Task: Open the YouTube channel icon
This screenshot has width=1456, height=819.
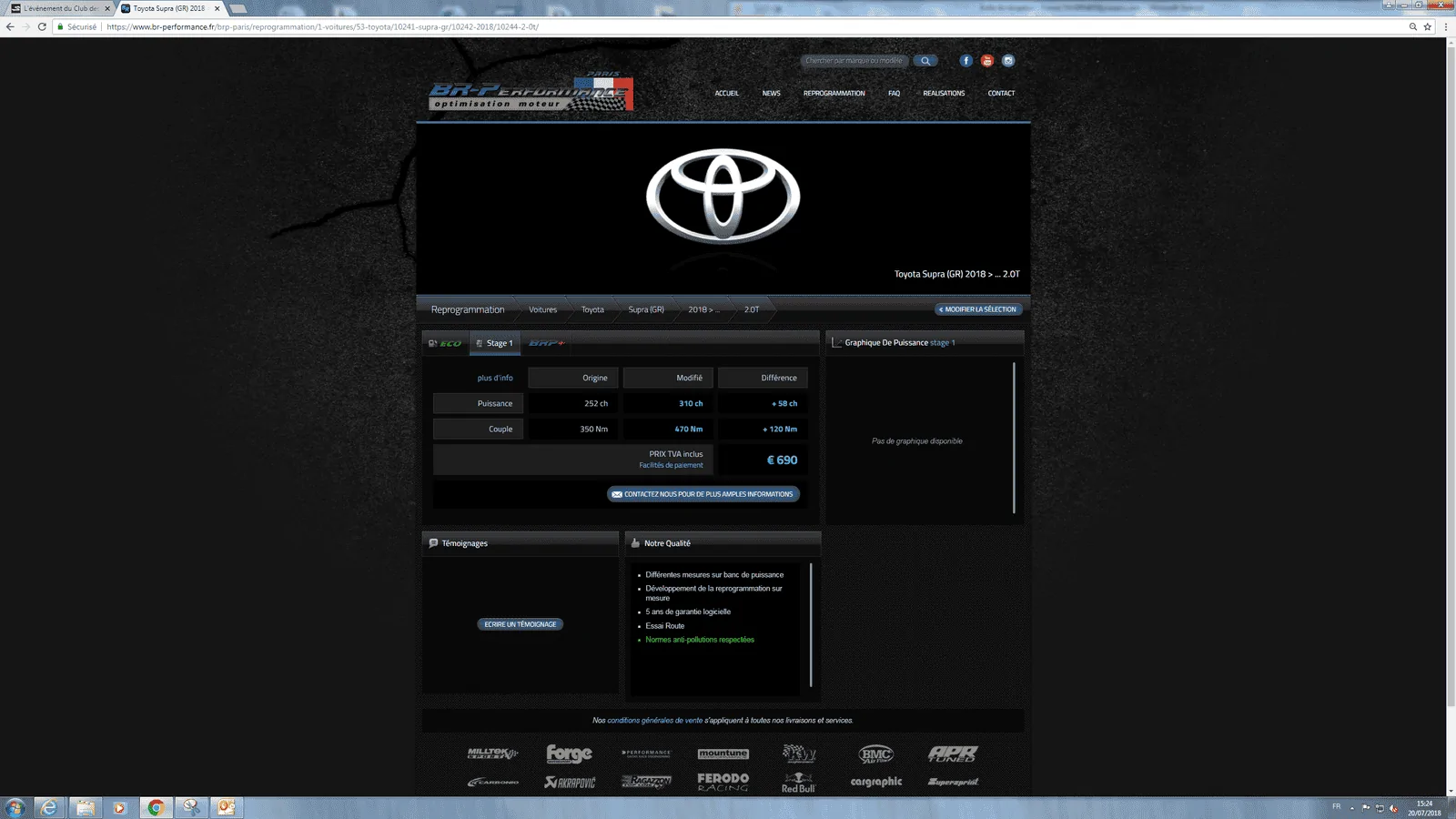Action: pyautogui.click(x=986, y=61)
